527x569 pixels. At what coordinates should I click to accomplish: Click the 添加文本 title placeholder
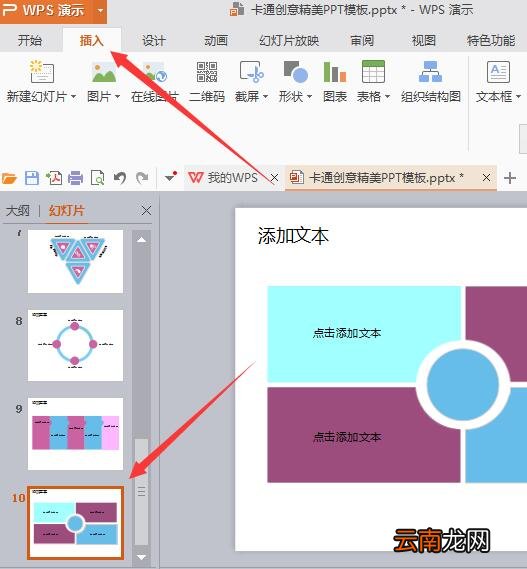tap(293, 236)
